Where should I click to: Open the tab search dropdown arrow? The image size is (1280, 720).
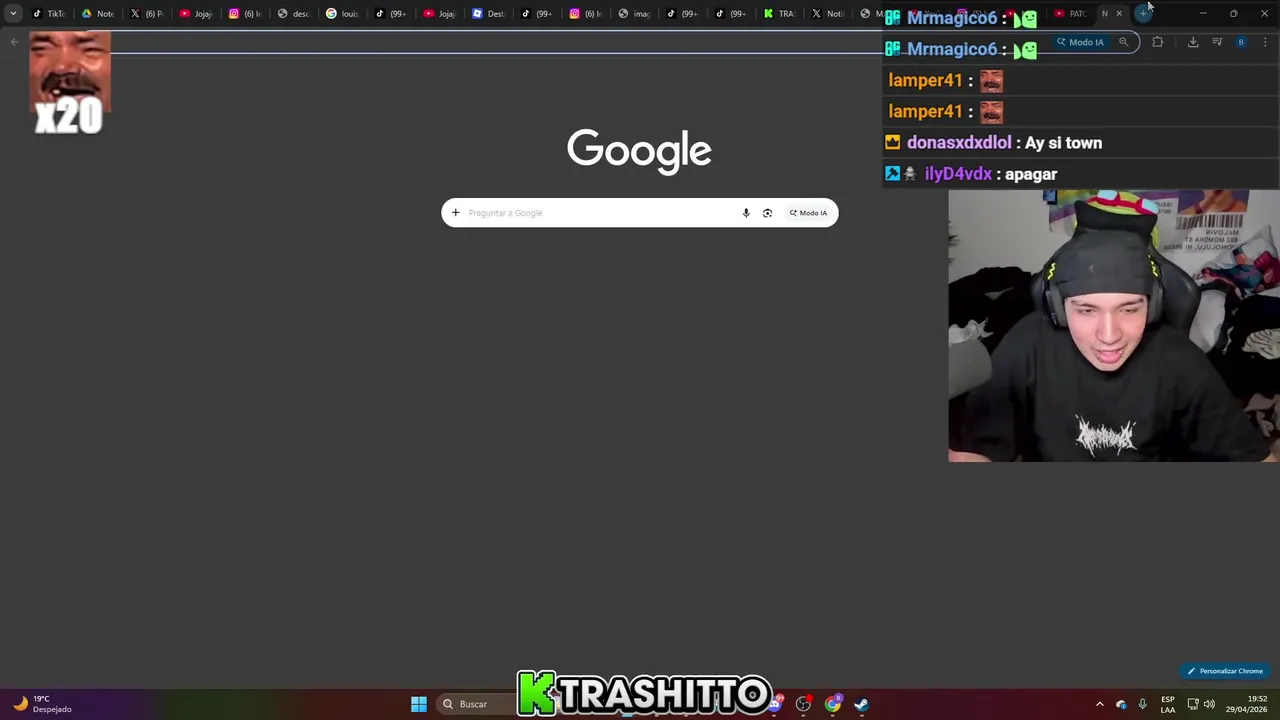click(x=13, y=14)
